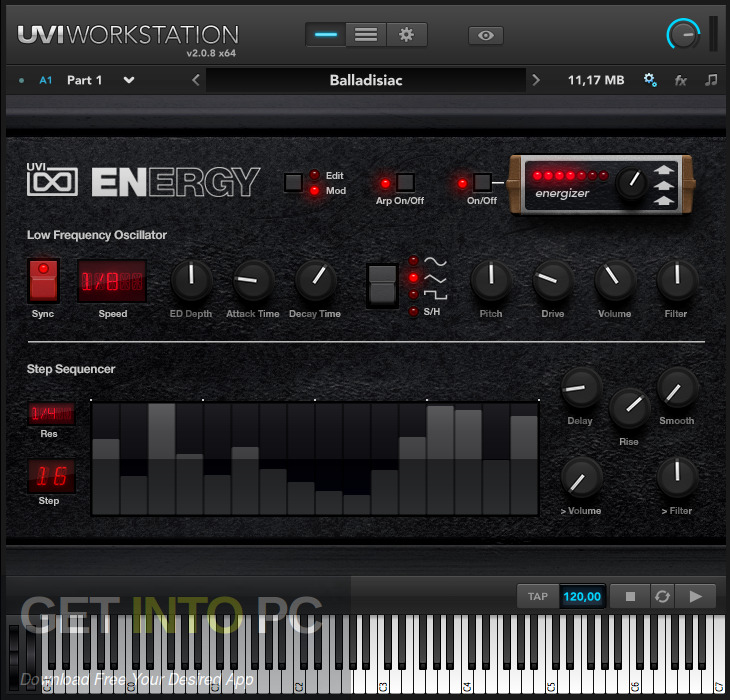Open the workstation settings gear
This screenshot has height=700, width=730.
406,35
